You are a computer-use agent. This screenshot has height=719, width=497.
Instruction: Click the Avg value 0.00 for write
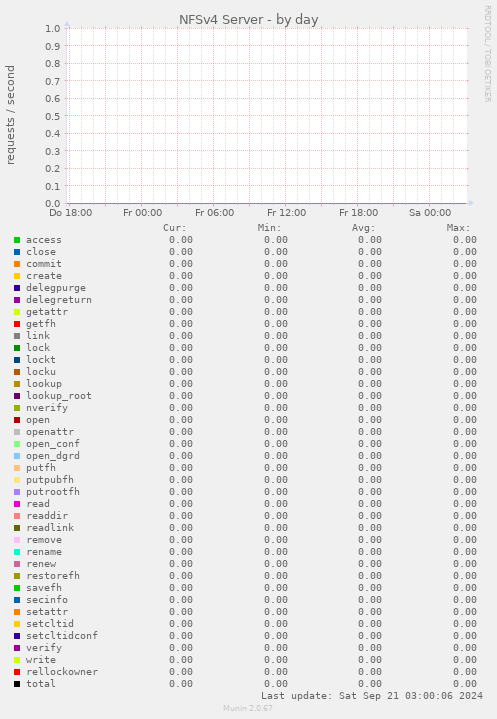pyautogui.click(x=370, y=659)
